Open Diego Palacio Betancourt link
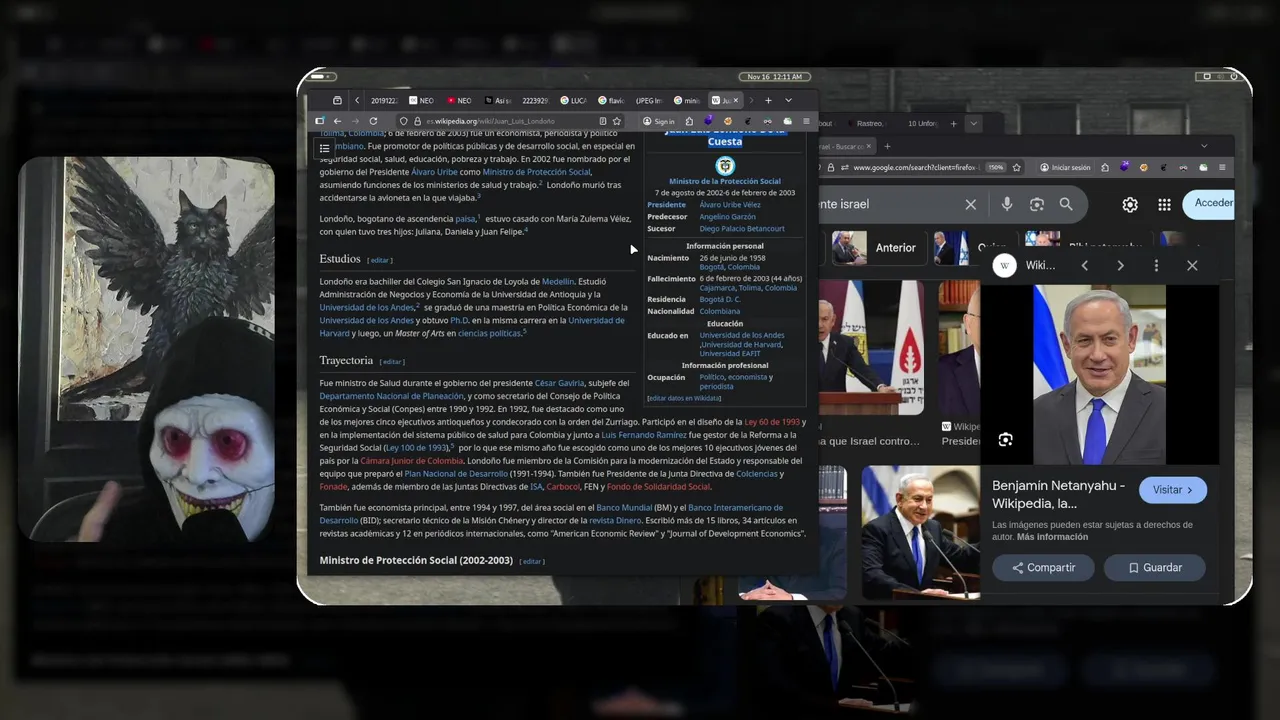The height and width of the screenshot is (720, 1280). [742, 229]
